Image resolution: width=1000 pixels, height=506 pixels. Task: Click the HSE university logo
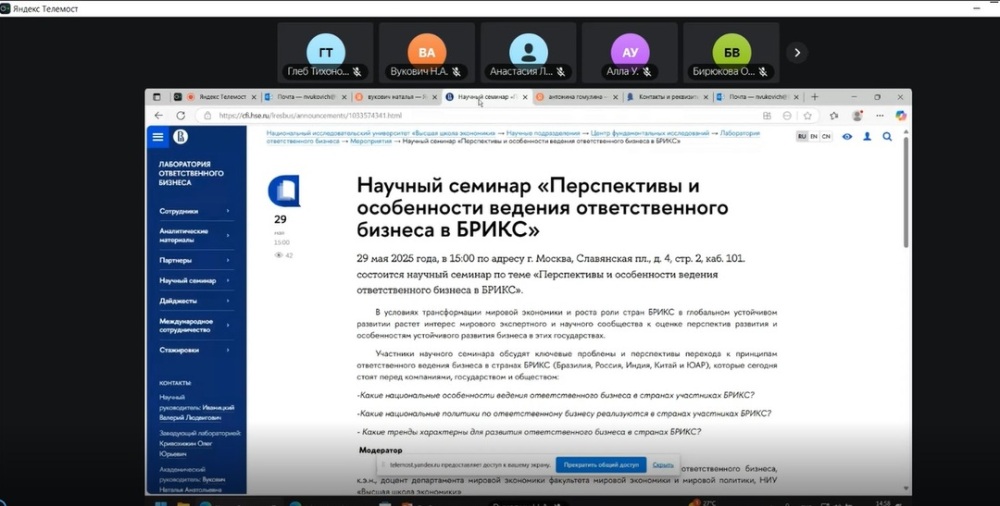tap(180, 136)
